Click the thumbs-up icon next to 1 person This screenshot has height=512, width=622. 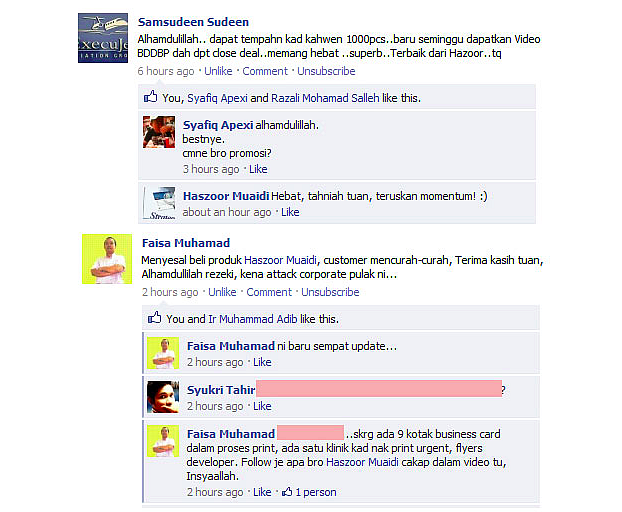[287, 492]
